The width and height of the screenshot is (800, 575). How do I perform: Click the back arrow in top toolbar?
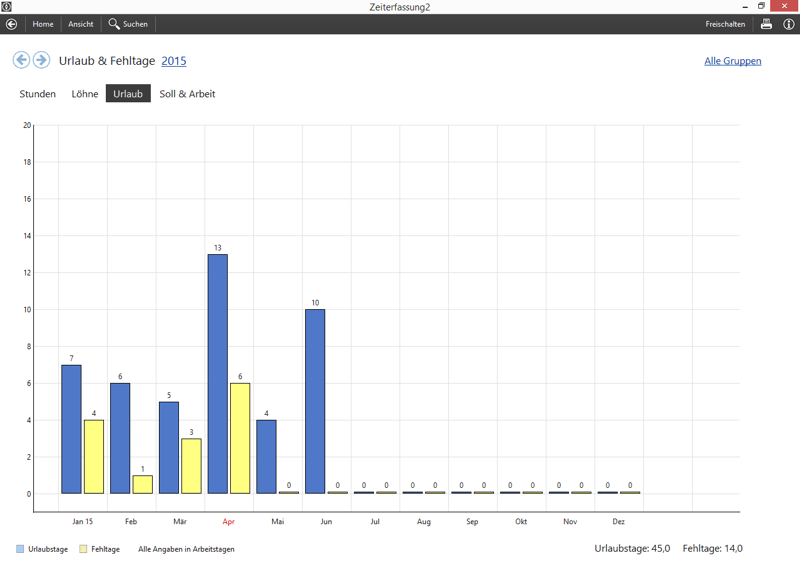click(x=12, y=24)
